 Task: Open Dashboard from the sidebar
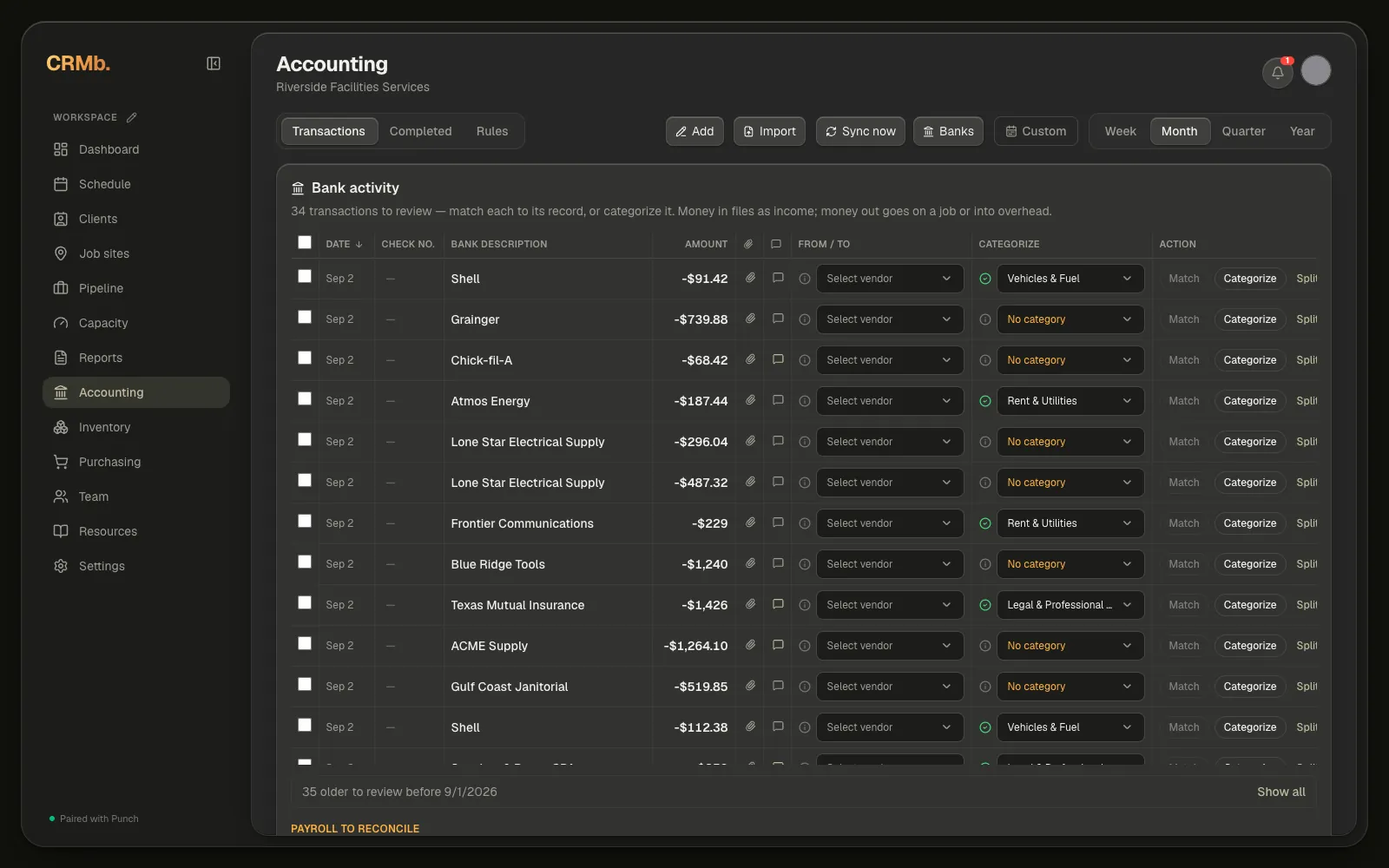click(136, 149)
